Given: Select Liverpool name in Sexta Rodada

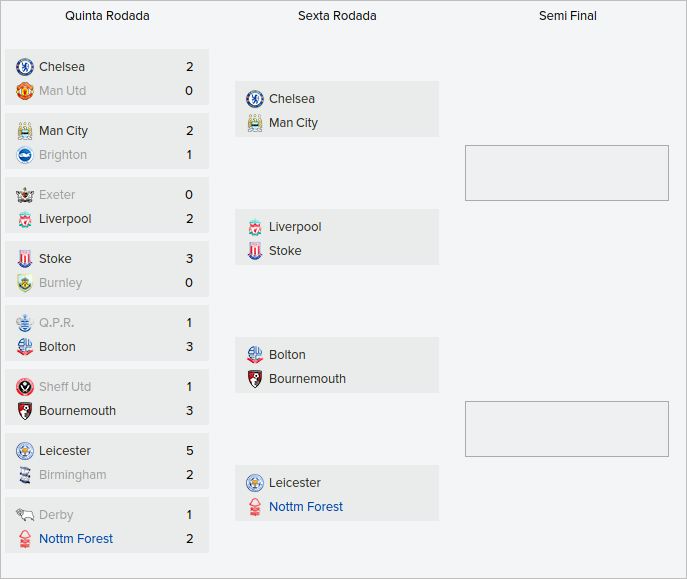Looking at the screenshot, I should 295,227.
